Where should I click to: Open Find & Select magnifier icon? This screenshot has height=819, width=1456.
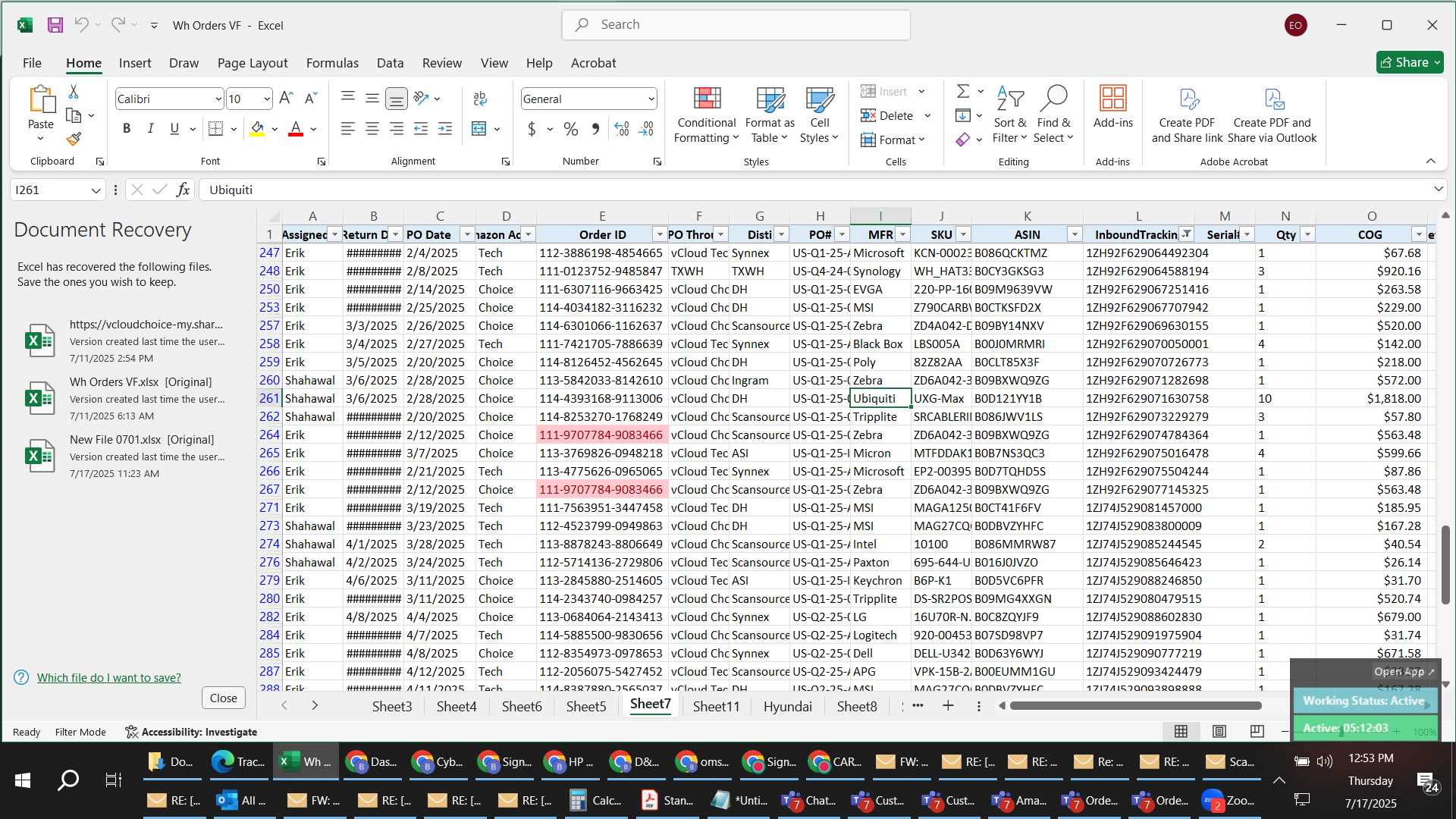[x=1054, y=99]
